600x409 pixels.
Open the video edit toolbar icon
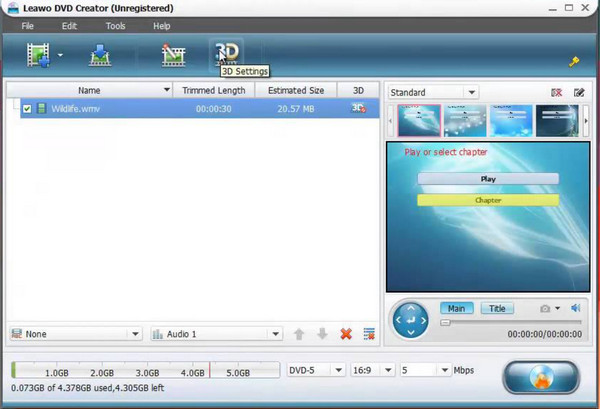(x=173, y=55)
